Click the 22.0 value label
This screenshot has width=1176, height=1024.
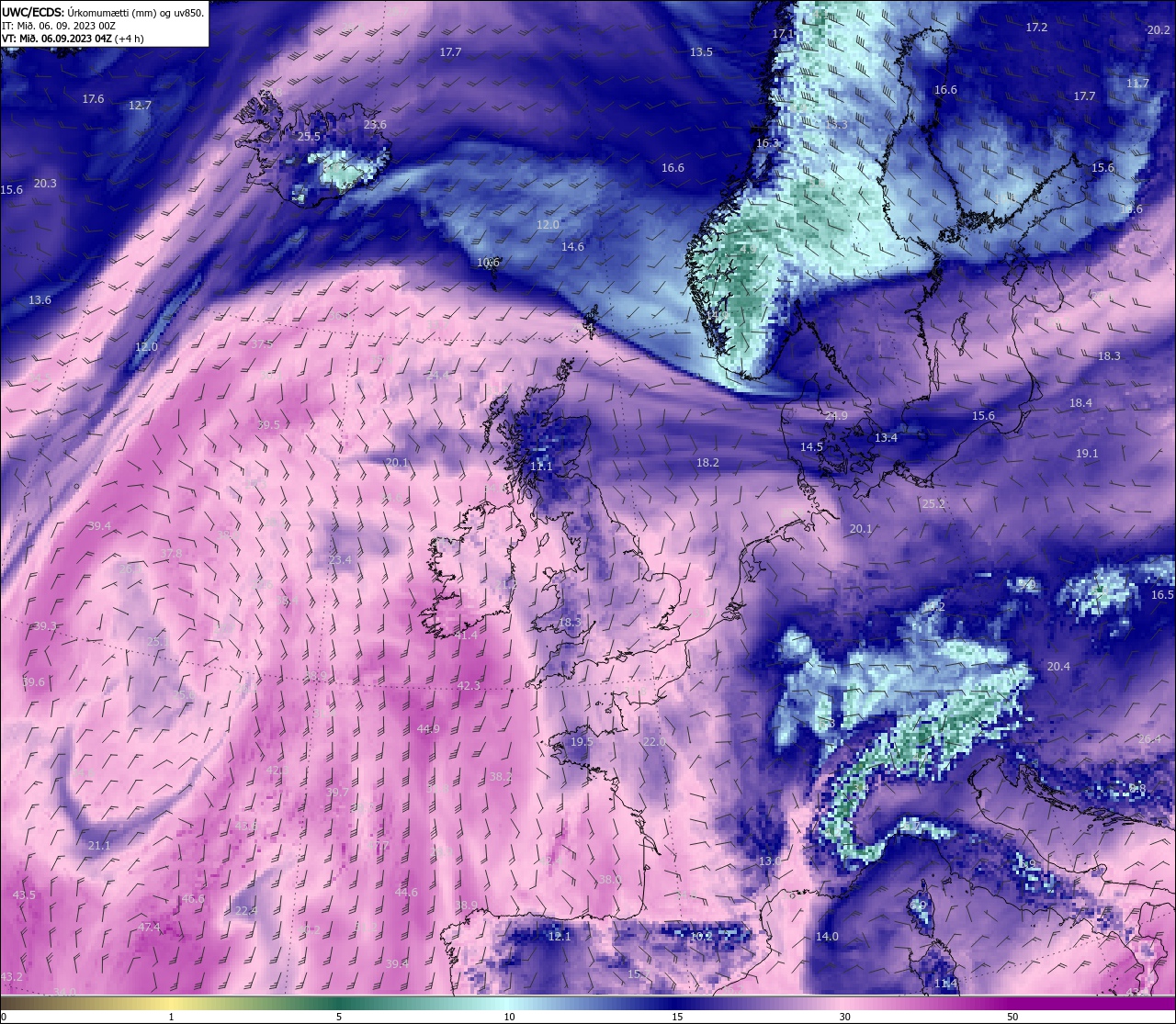point(654,742)
